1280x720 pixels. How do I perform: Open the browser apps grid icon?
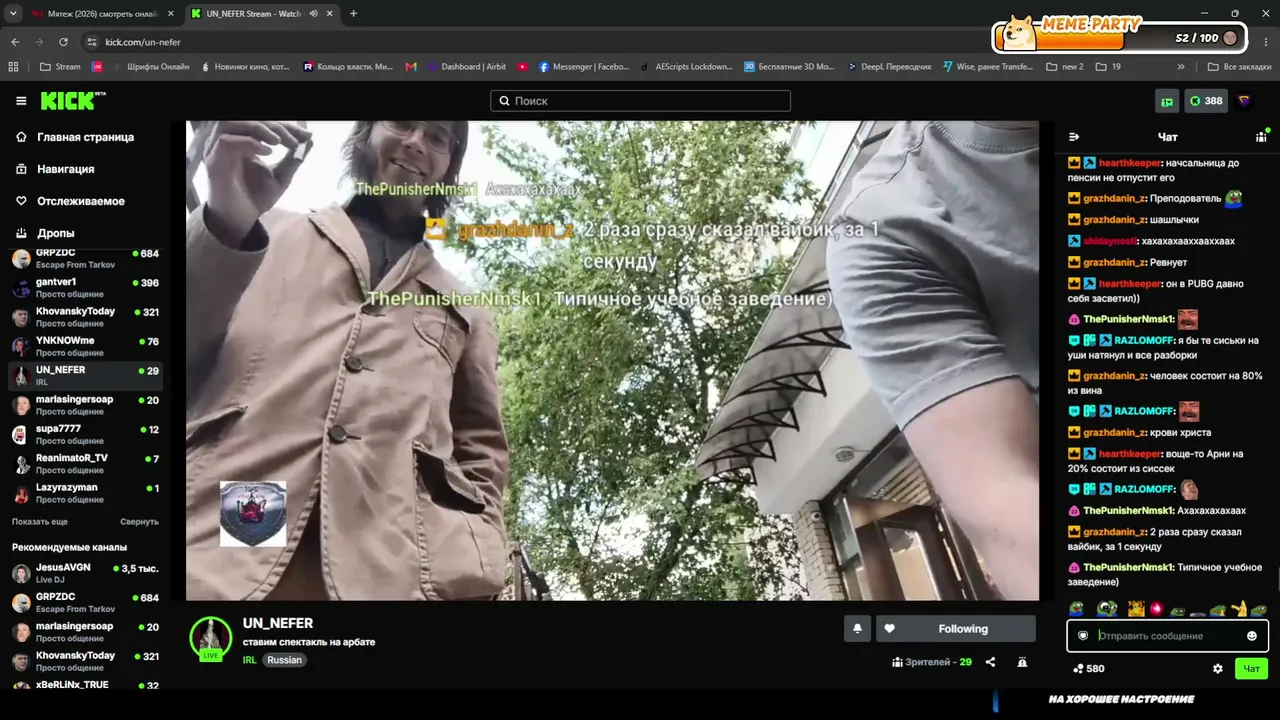13,67
